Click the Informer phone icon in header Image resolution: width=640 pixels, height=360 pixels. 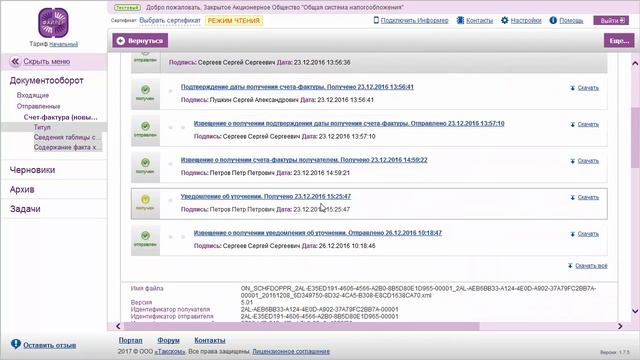pos(376,20)
